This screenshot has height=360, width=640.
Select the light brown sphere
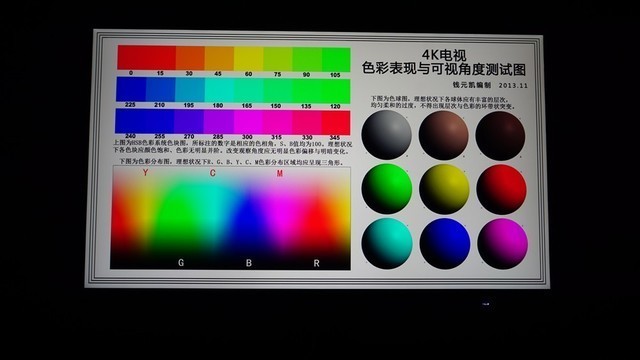point(444,136)
